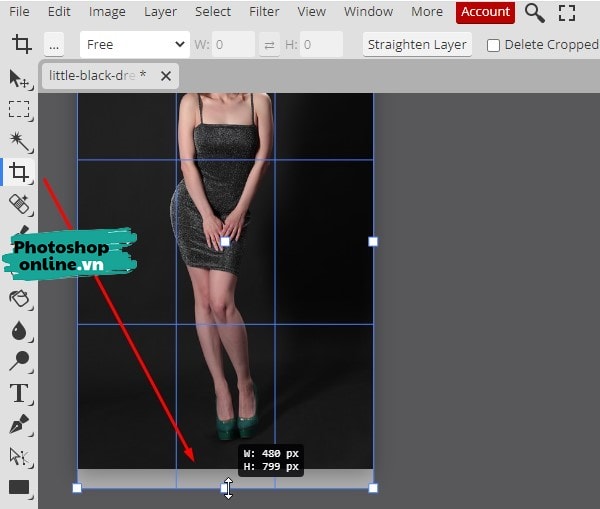Select the Move tool
600x509 pixels.
[19, 78]
